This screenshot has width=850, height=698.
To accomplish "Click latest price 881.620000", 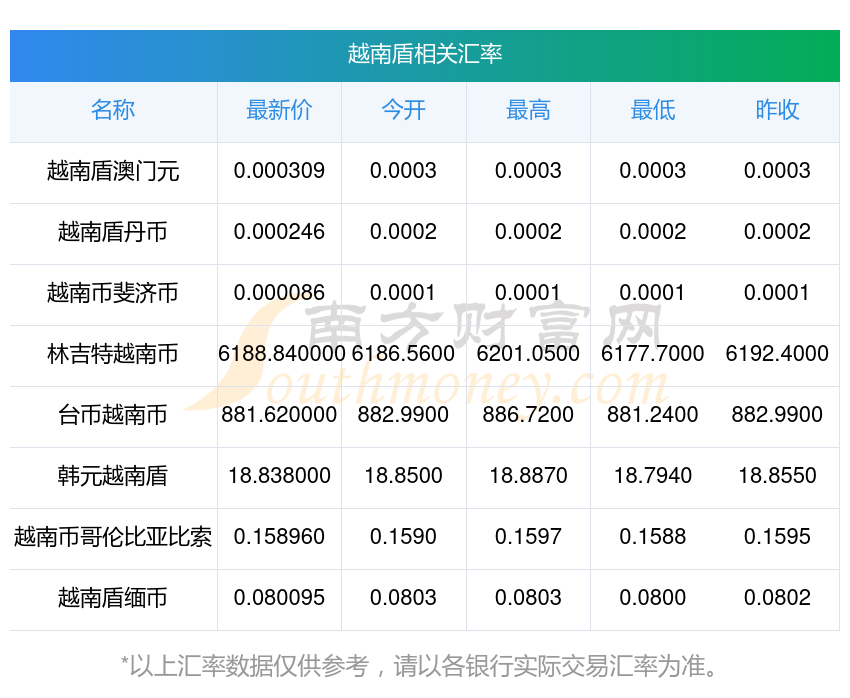I will click(x=279, y=415).
